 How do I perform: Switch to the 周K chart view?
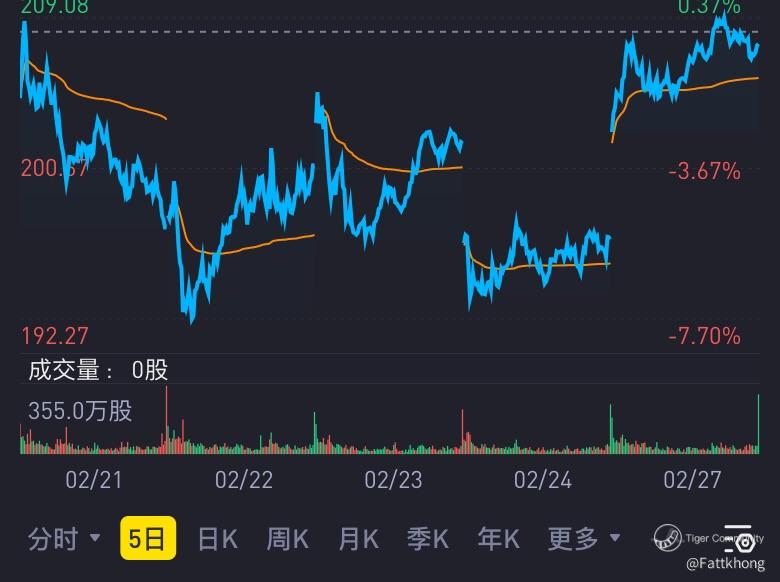(288, 539)
